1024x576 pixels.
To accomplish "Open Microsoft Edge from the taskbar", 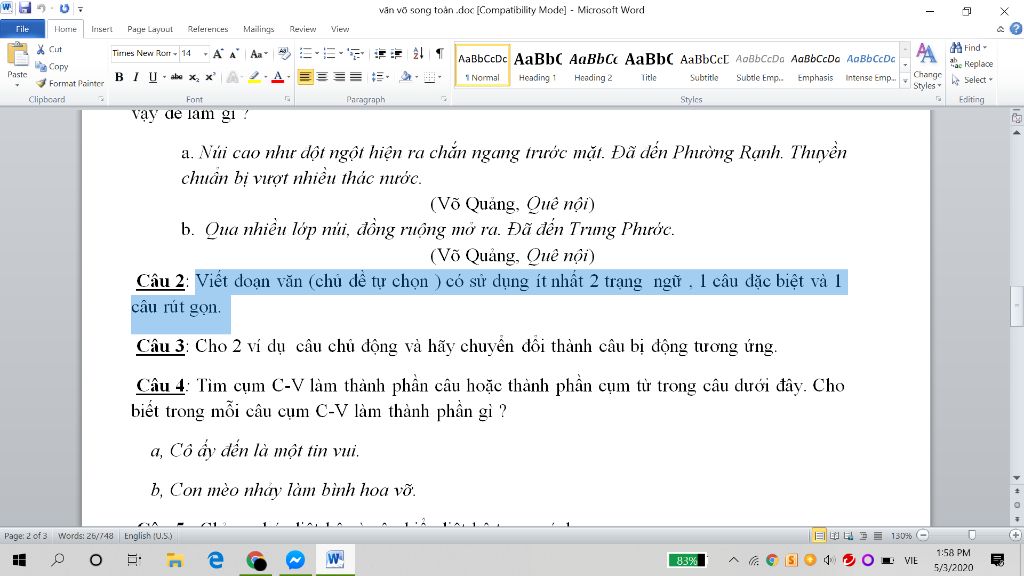I will point(216,560).
